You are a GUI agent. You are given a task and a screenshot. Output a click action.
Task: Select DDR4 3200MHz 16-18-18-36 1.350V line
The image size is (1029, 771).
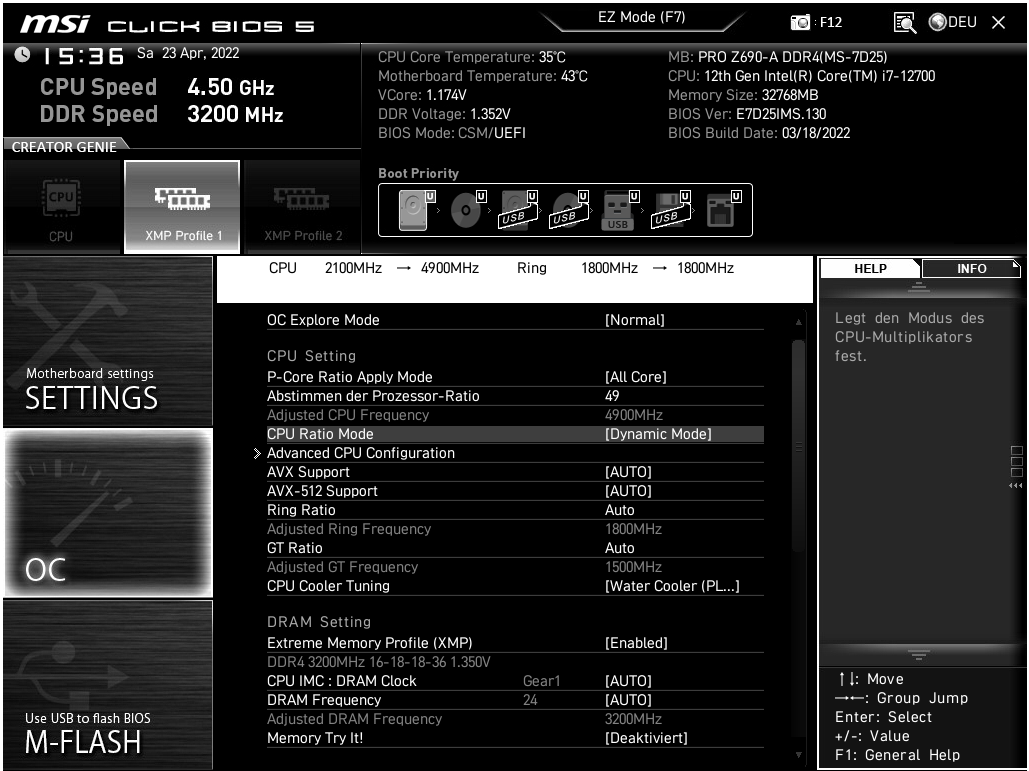tap(379, 663)
